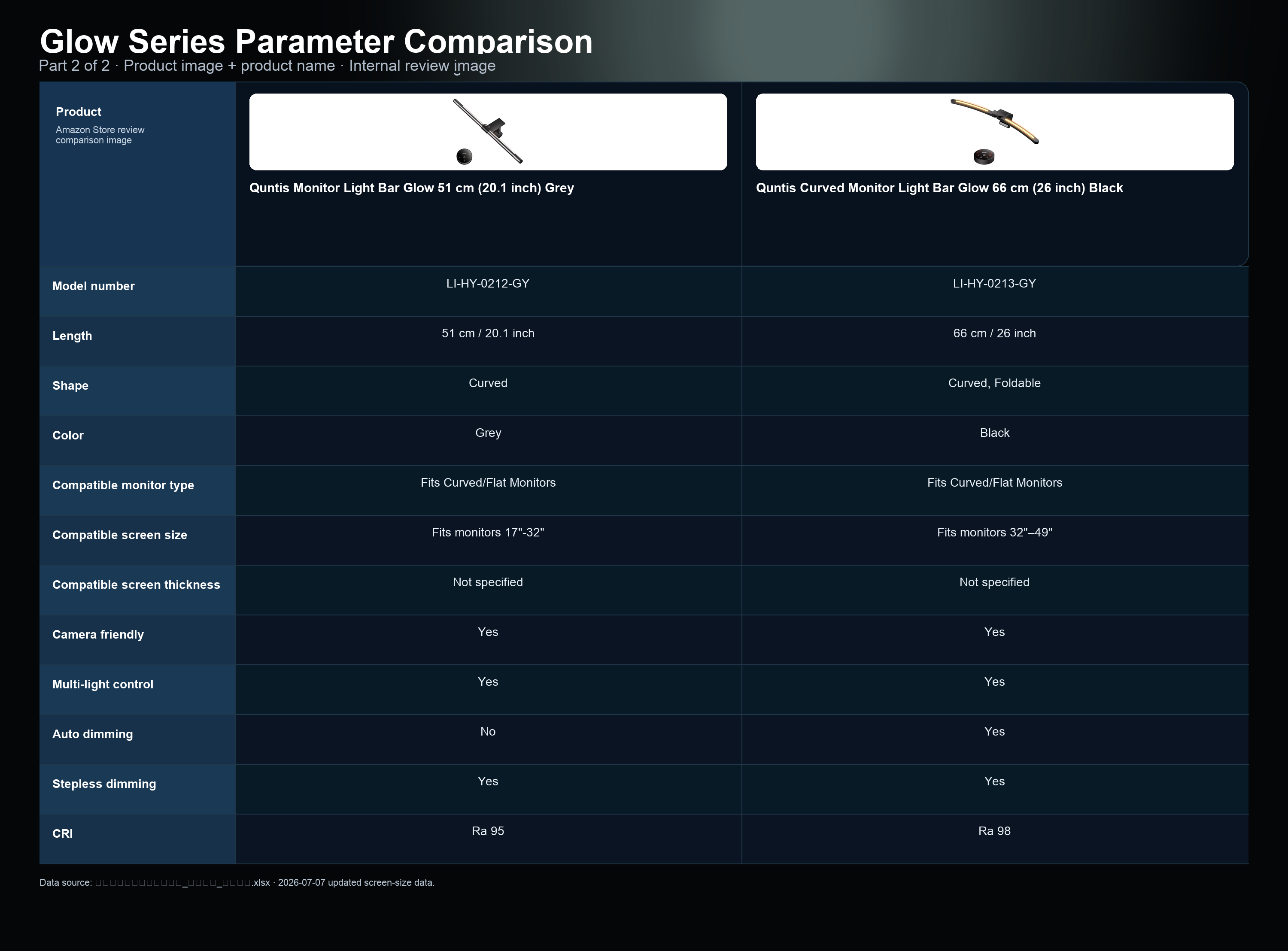Select Camera friendly "Yes" for black model
Viewport: 1288px width, 951px height.
click(x=994, y=632)
